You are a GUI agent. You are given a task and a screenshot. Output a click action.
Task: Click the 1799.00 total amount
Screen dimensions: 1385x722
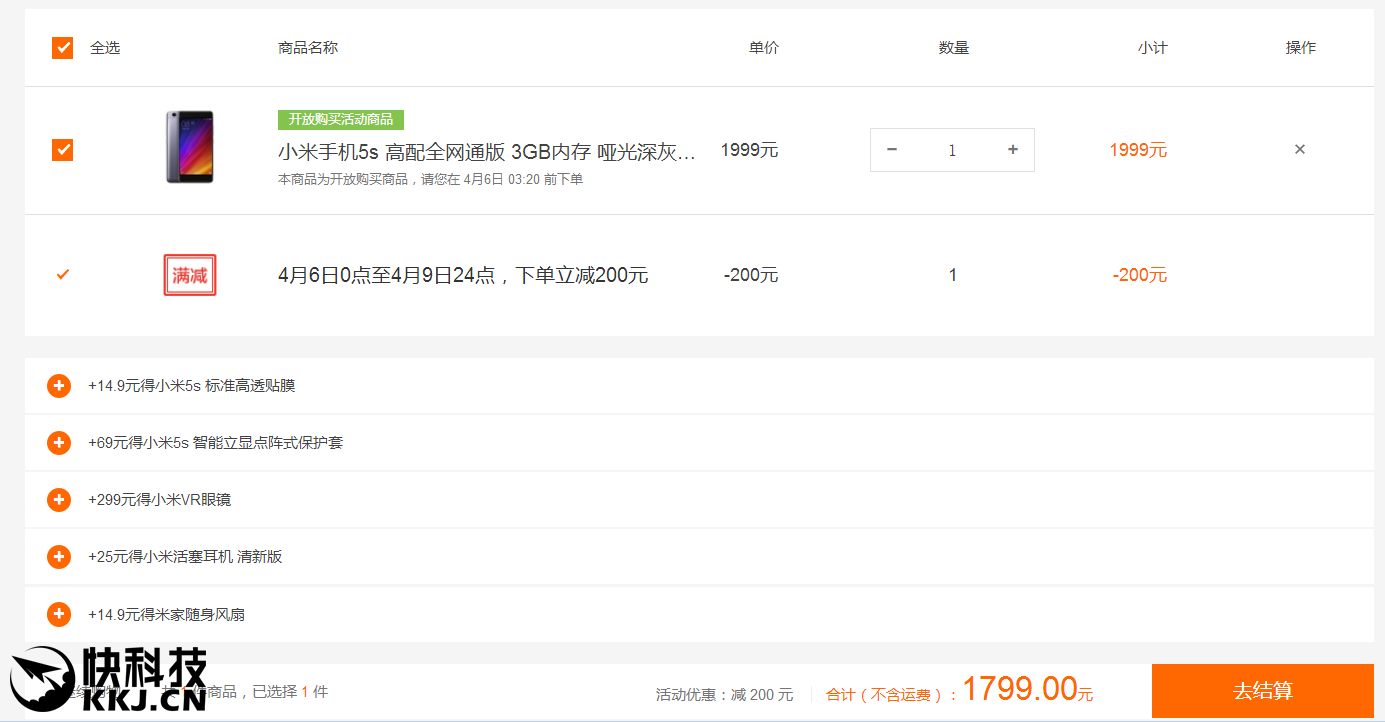click(1020, 689)
